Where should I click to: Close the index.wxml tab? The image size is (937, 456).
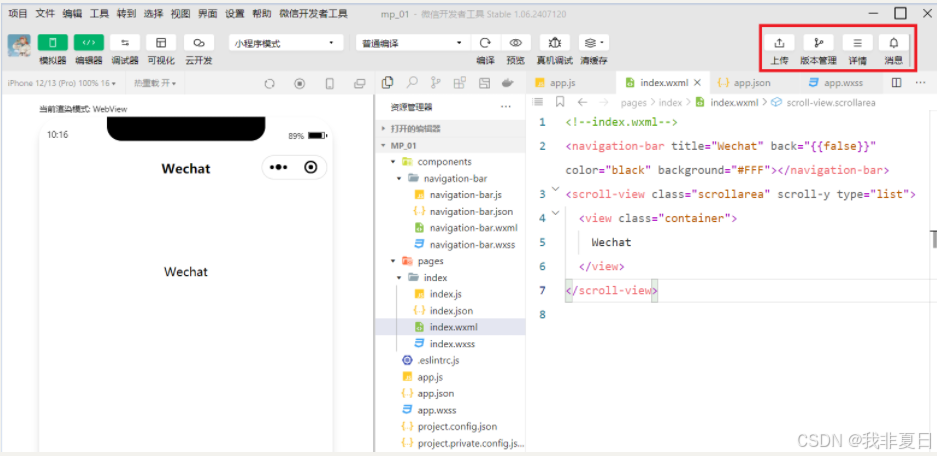click(x=697, y=83)
